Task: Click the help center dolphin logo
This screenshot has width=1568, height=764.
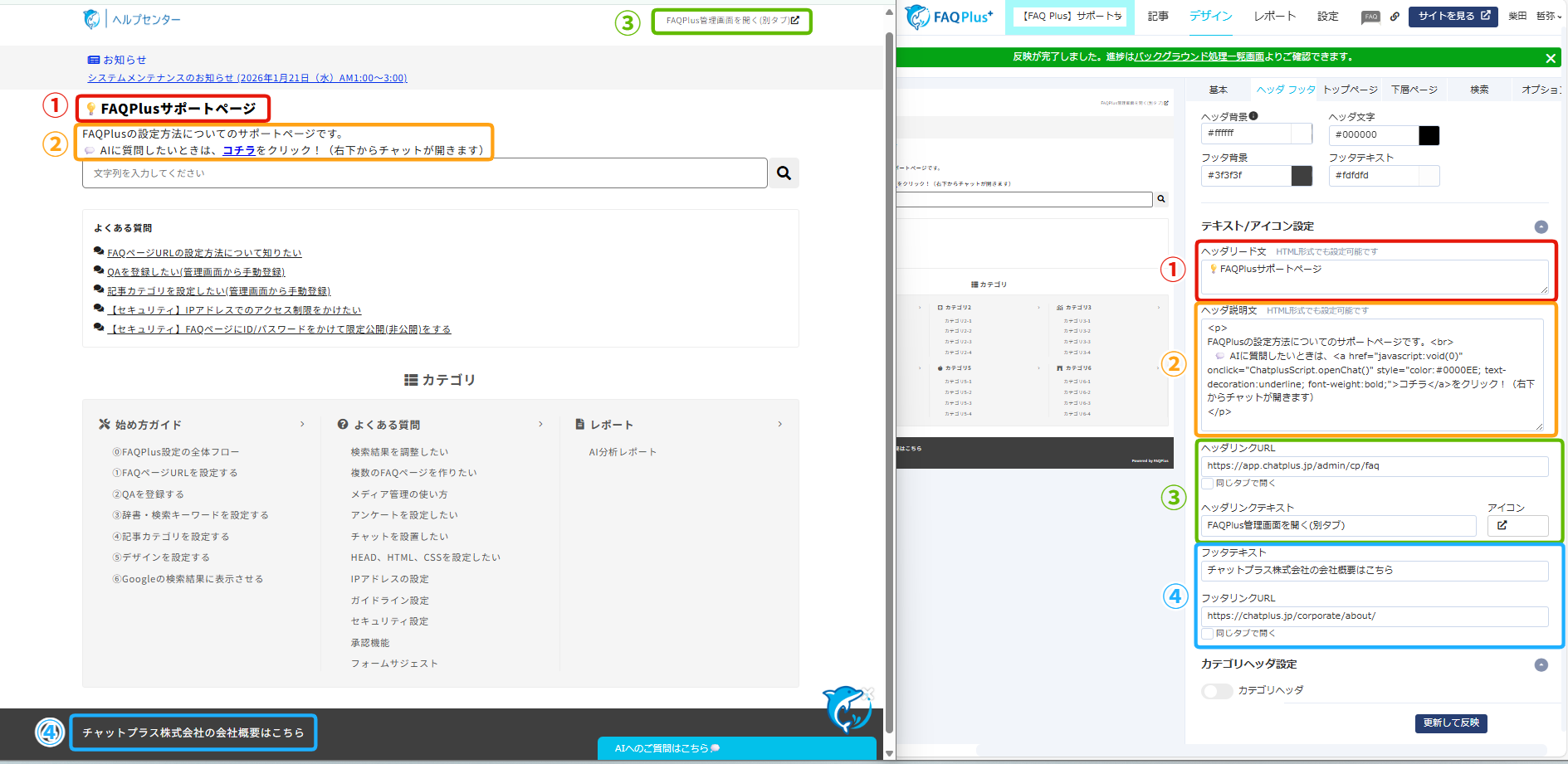Action: pyautogui.click(x=91, y=19)
